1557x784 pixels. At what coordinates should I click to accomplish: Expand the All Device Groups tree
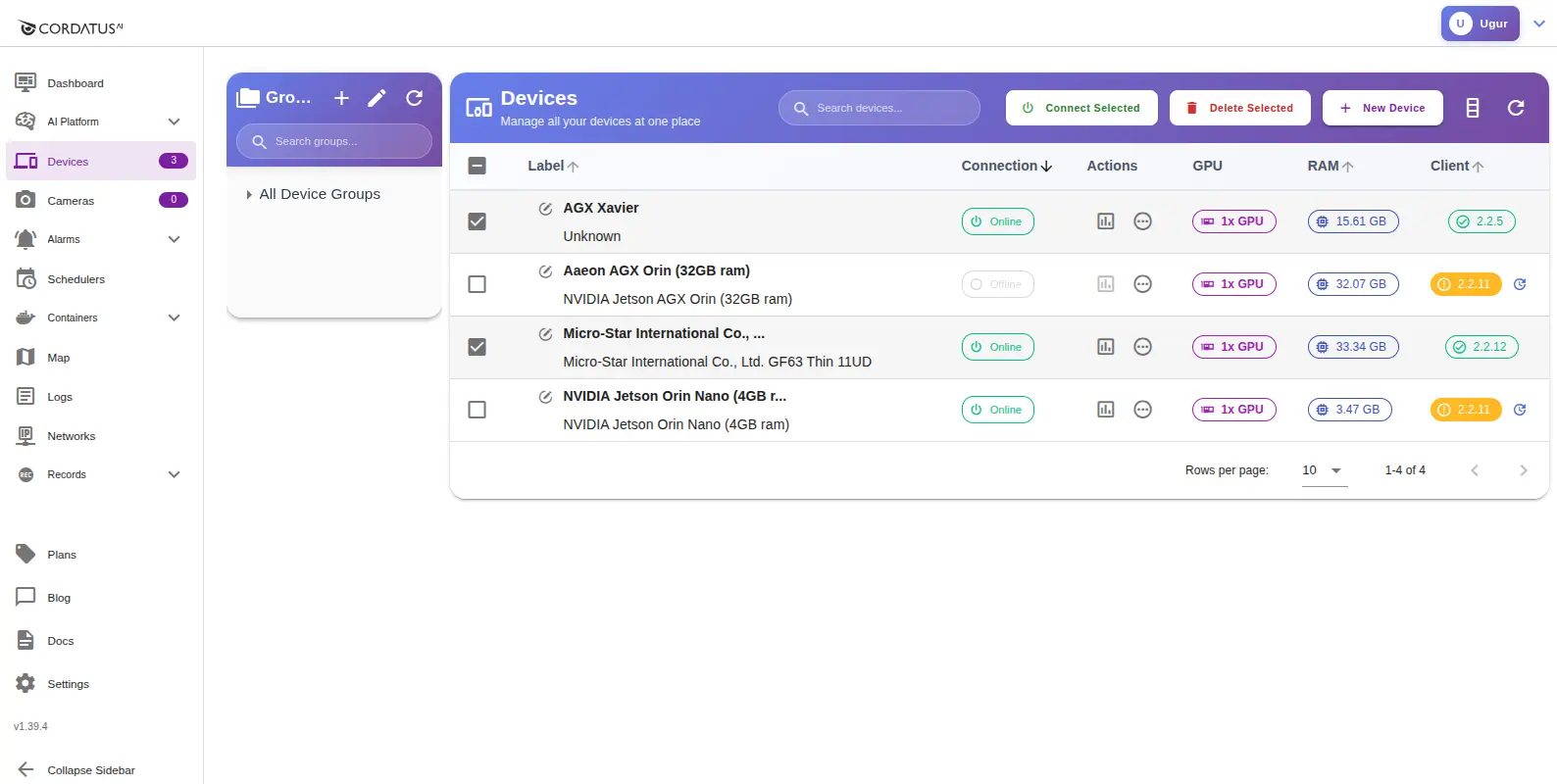(249, 195)
